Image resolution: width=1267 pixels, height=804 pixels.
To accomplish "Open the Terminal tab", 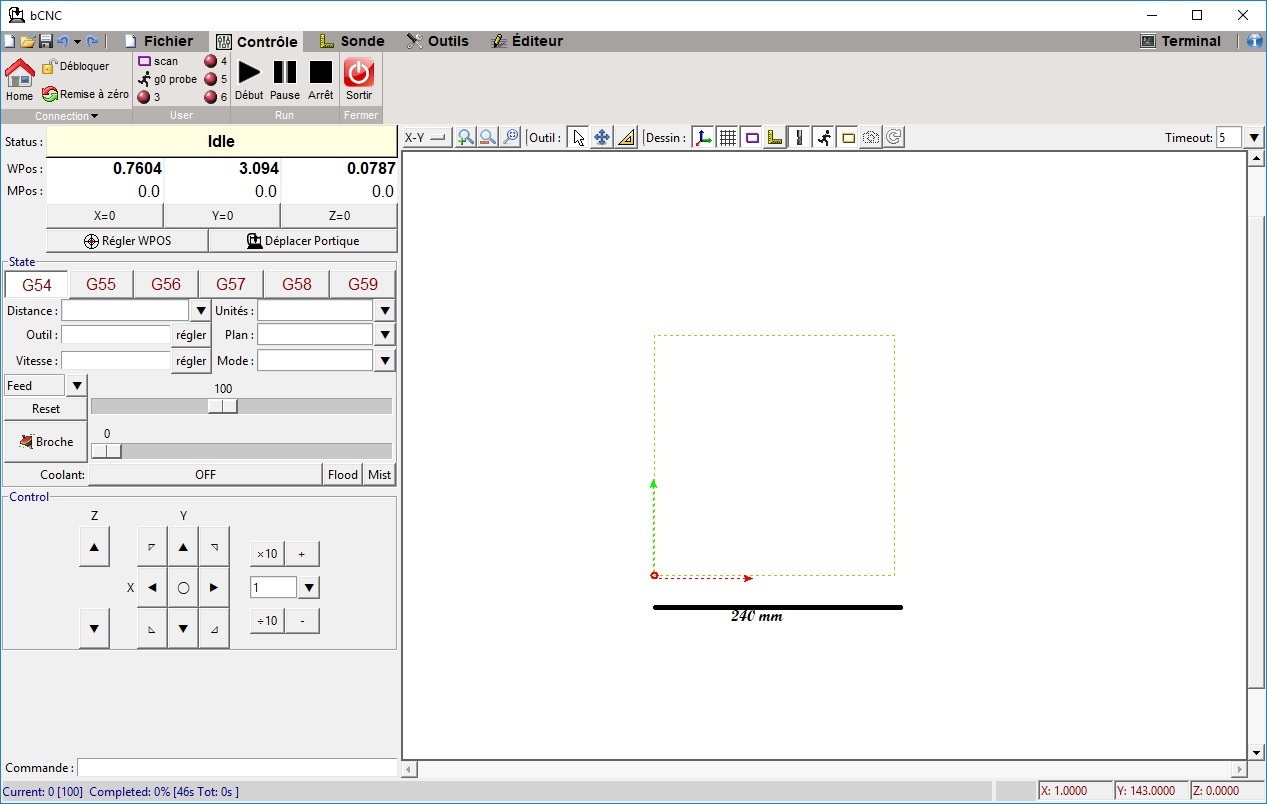I will pos(1181,41).
